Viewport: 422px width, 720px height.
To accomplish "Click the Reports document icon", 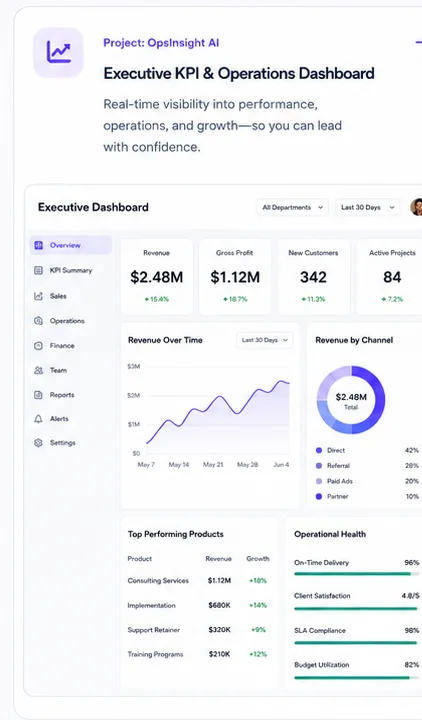I will click(39, 395).
